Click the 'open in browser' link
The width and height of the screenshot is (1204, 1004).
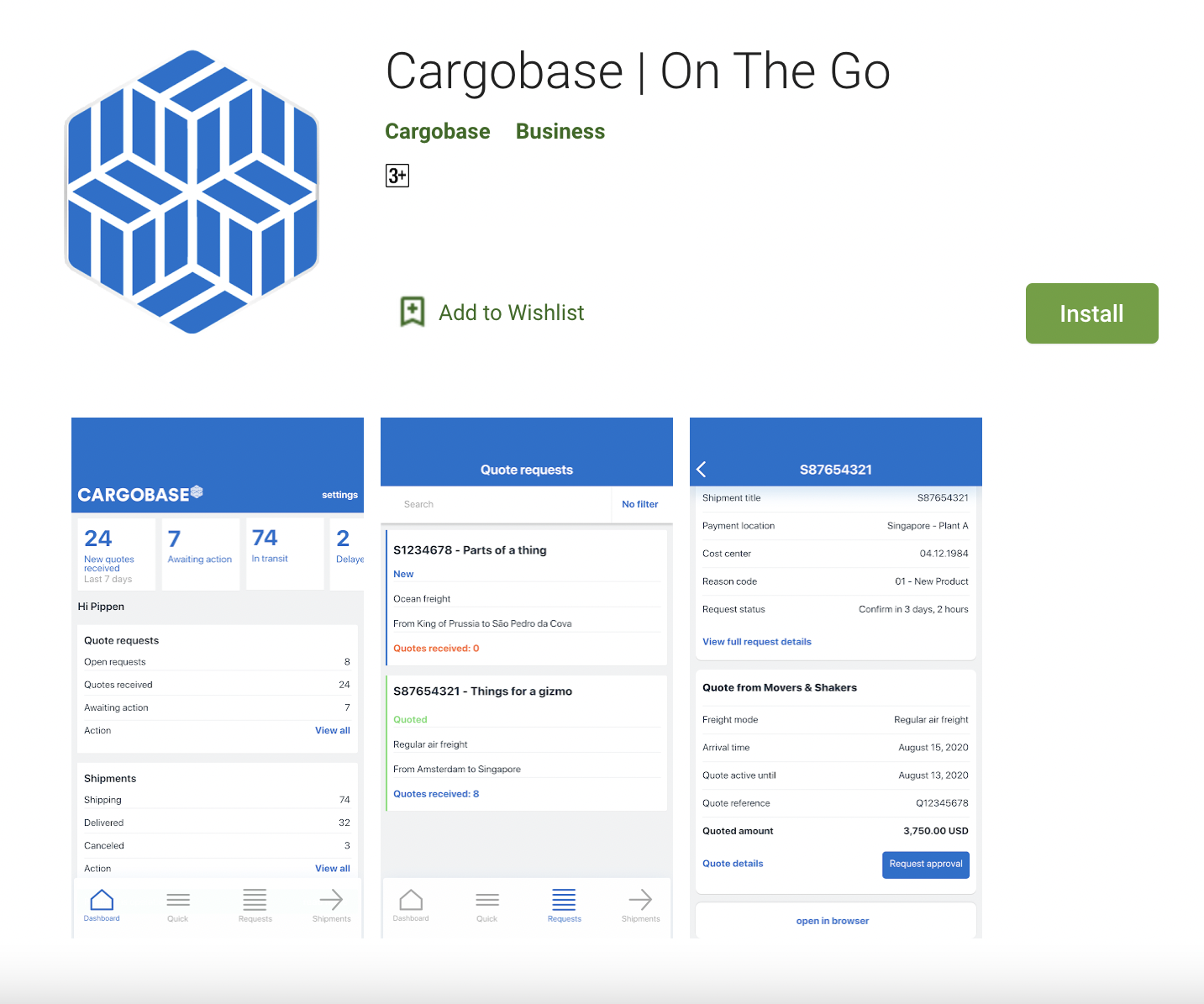click(x=832, y=921)
